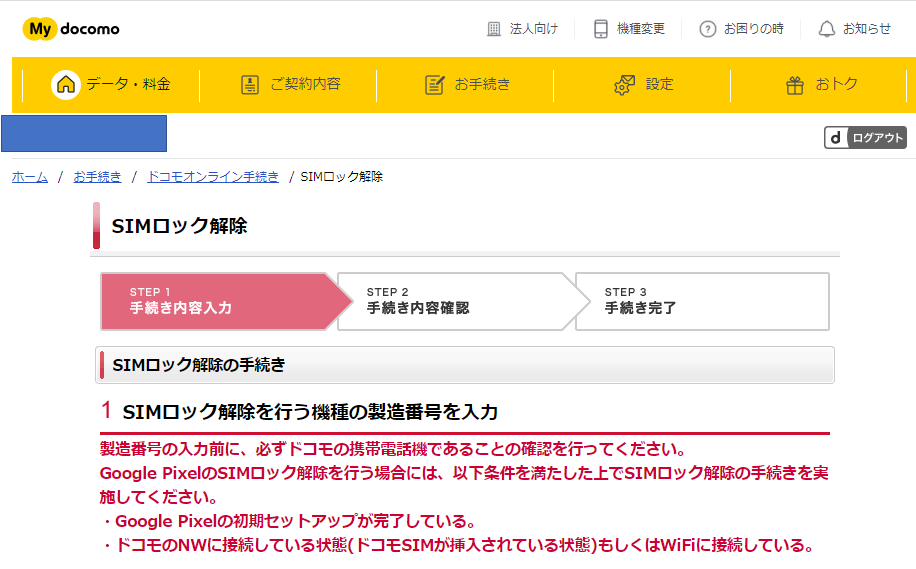Click heading SIMロック解除を行う機種の製造番号を入力
Screen dimensions: 916x569
tap(310, 412)
